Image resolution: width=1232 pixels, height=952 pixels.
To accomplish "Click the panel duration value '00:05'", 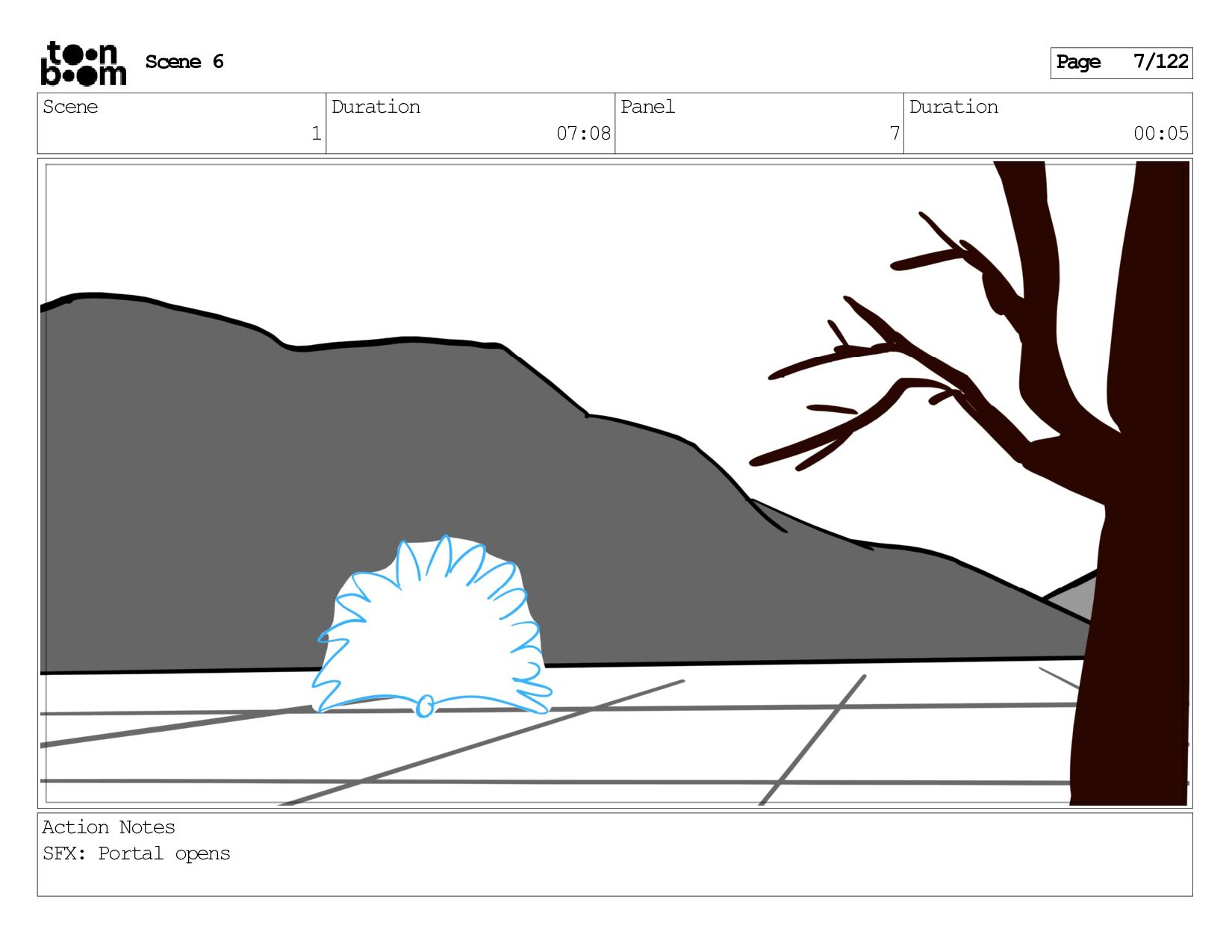I will pos(1160,134).
